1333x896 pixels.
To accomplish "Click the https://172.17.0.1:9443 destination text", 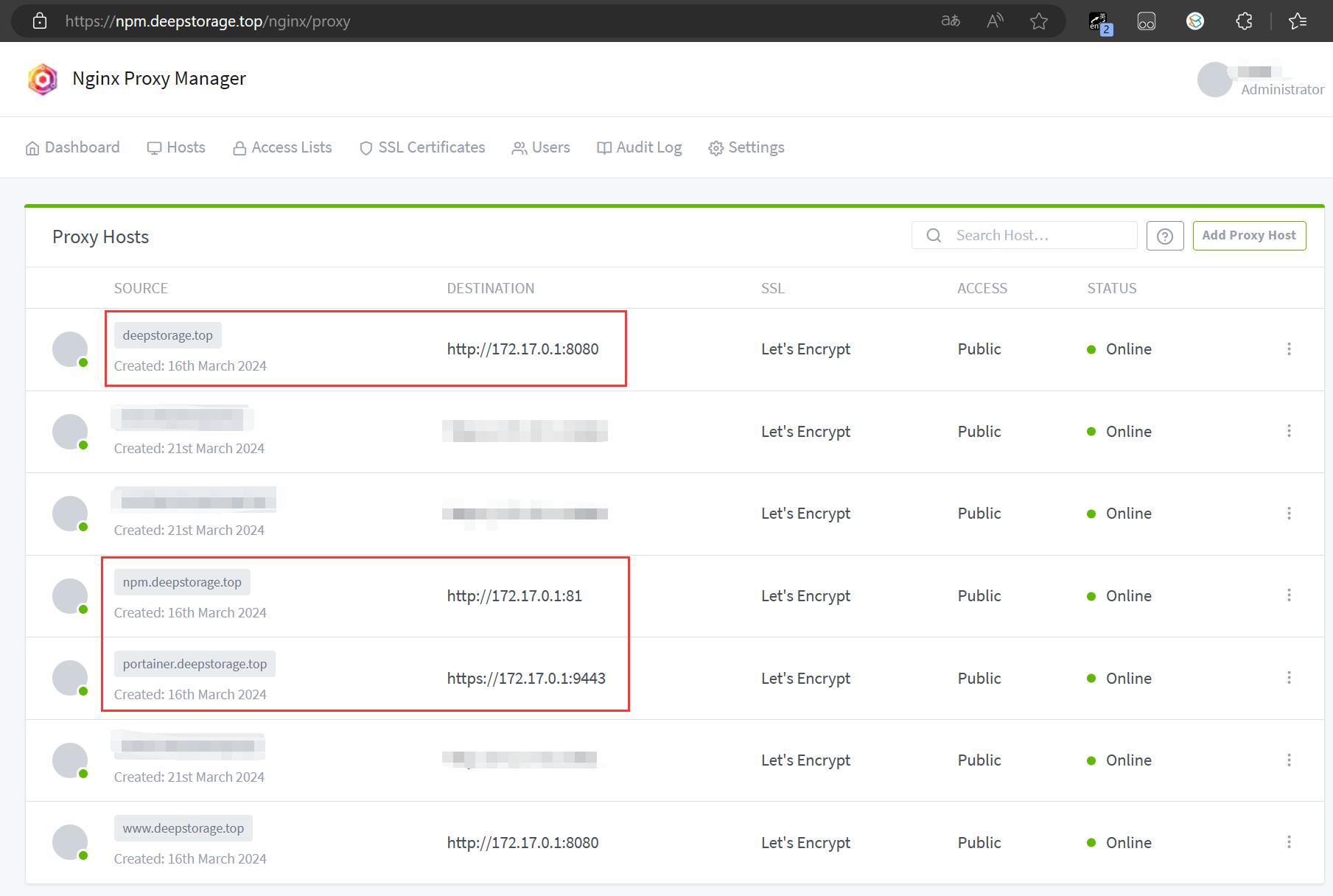I will (526, 678).
